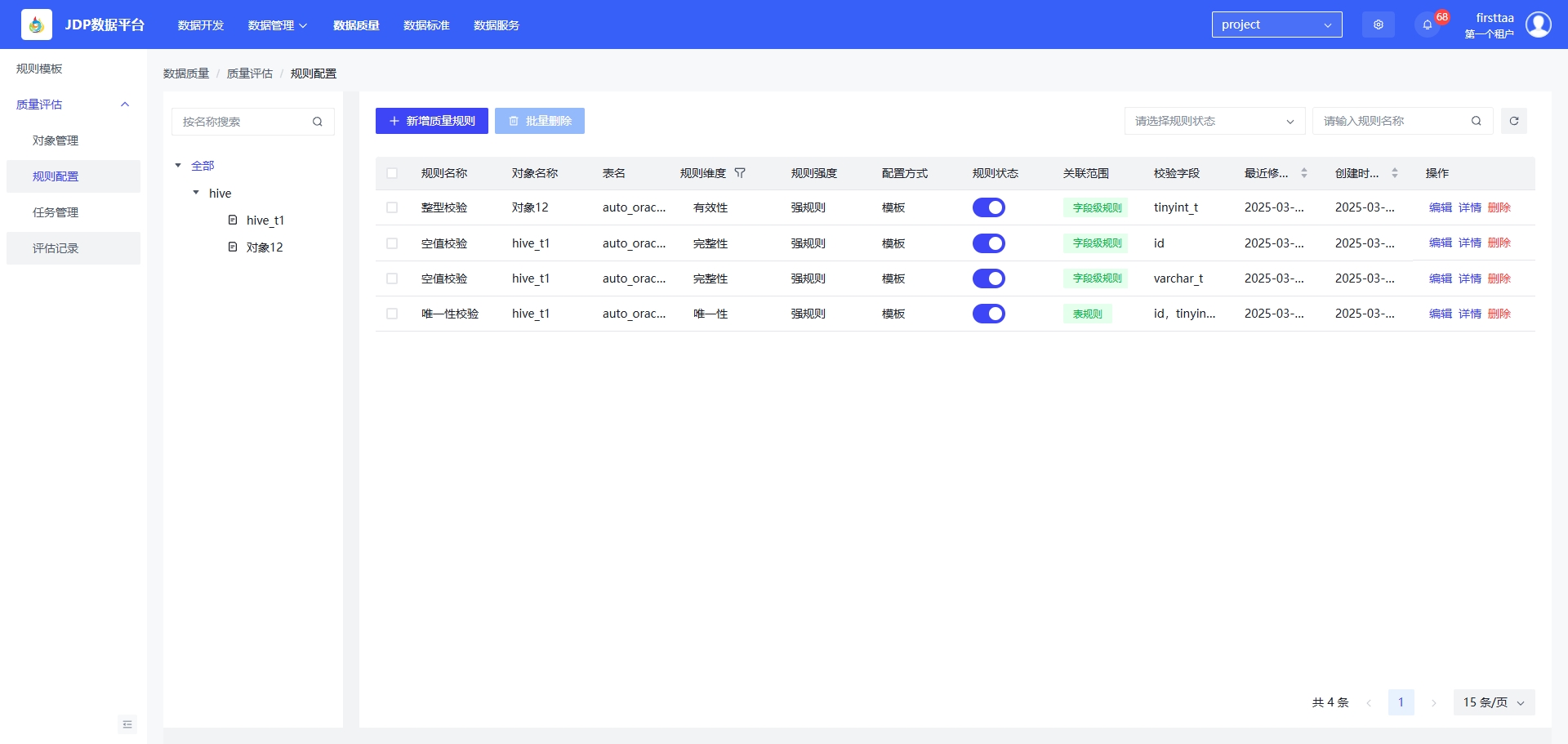The width and height of the screenshot is (1568, 744).
Task: Check the id field 空值校验 row checkbox
Action: click(392, 243)
